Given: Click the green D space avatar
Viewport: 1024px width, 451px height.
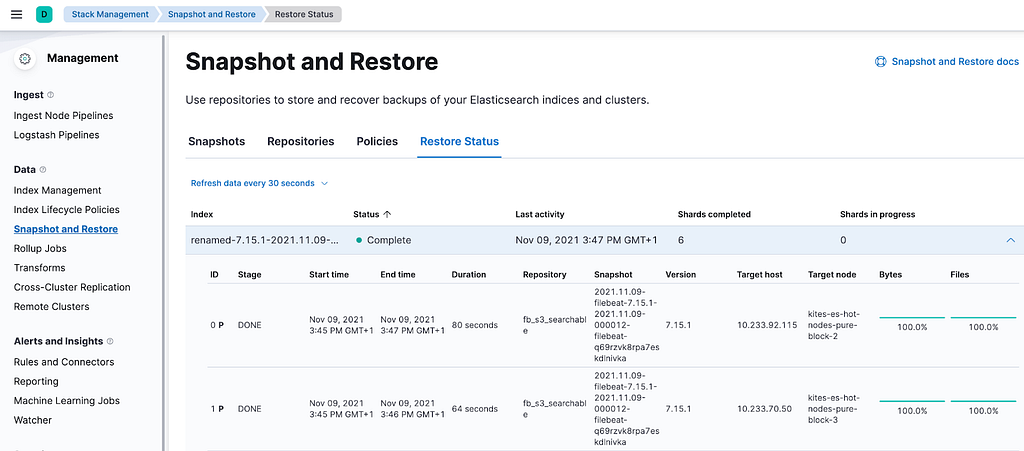Looking at the screenshot, I should tap(44, 14).
